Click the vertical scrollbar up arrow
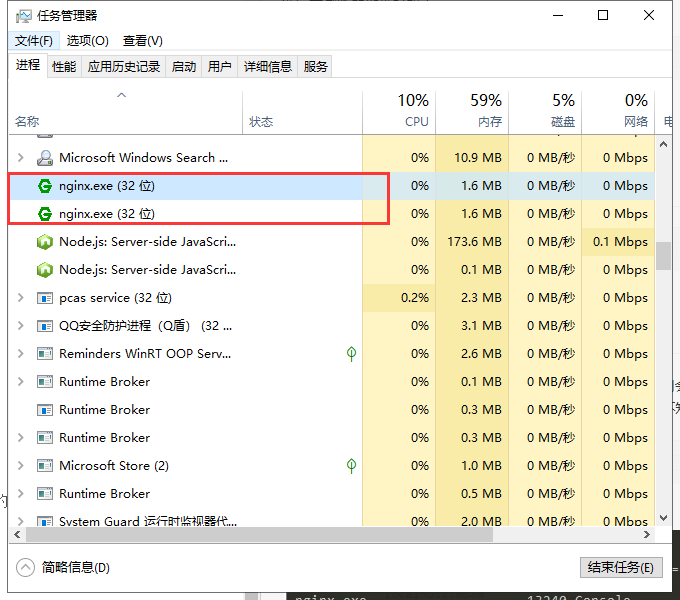The image size is (680, 600). click(x=663, y=144)
